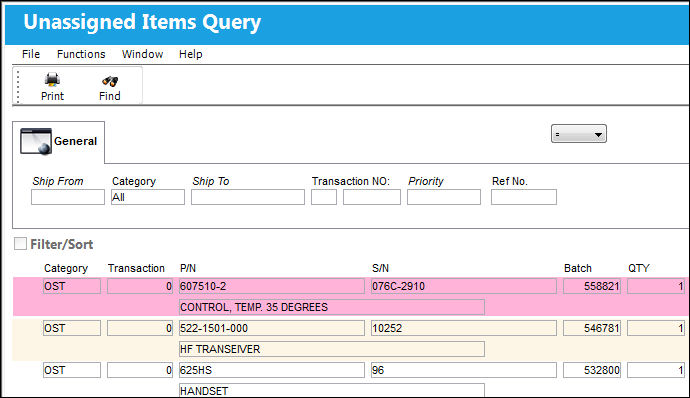This screenshot has height=398, width=690.
Task: Select the General tab
Action: (59, 142)
